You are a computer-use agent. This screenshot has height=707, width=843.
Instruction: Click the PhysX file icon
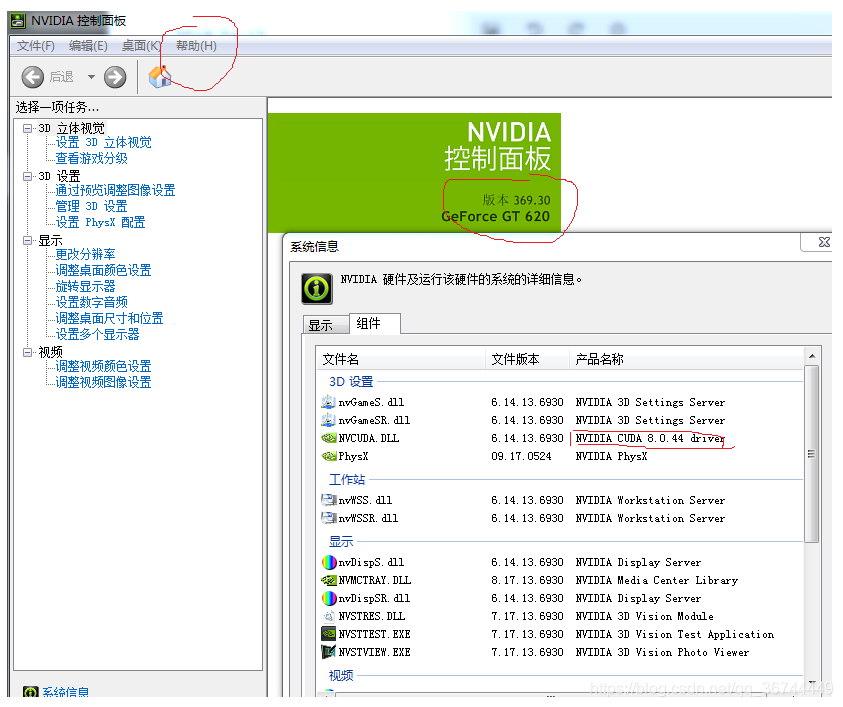tap(328, 456)
